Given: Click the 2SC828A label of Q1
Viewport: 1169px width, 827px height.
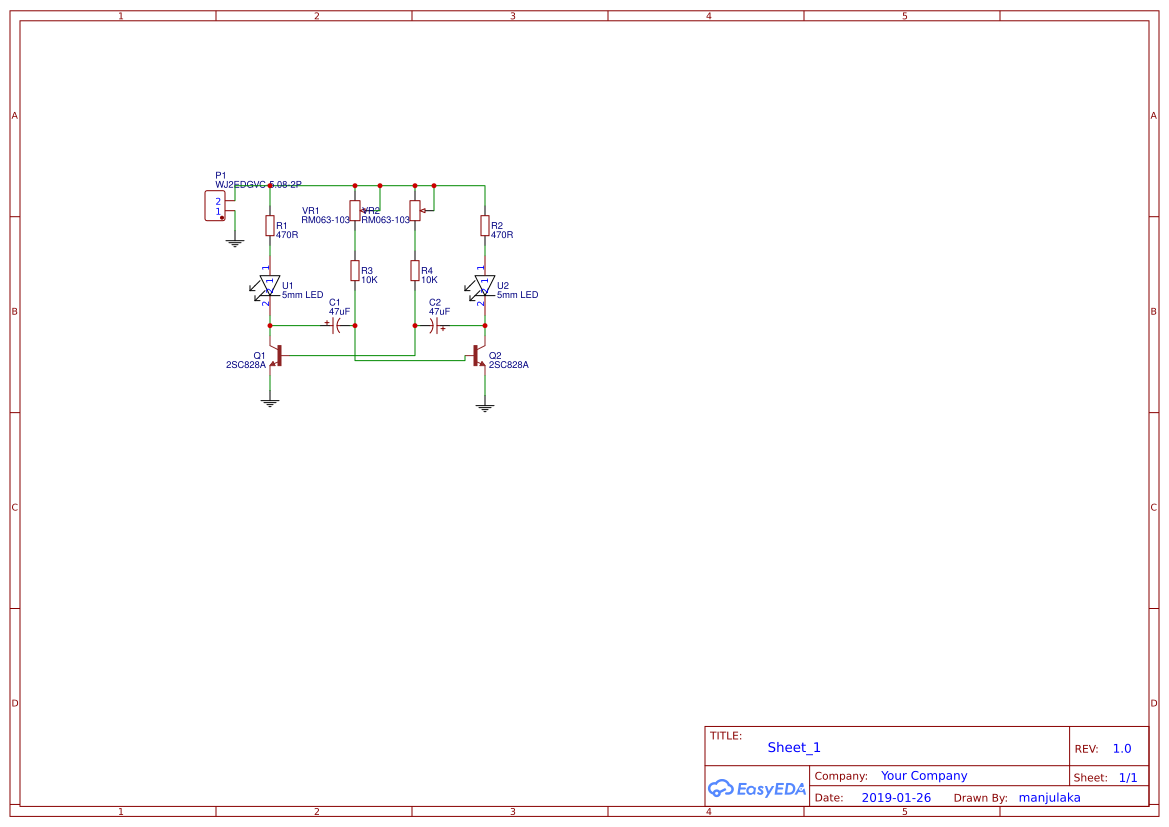Looking at the screenshot, I should (x=246, y=365).
